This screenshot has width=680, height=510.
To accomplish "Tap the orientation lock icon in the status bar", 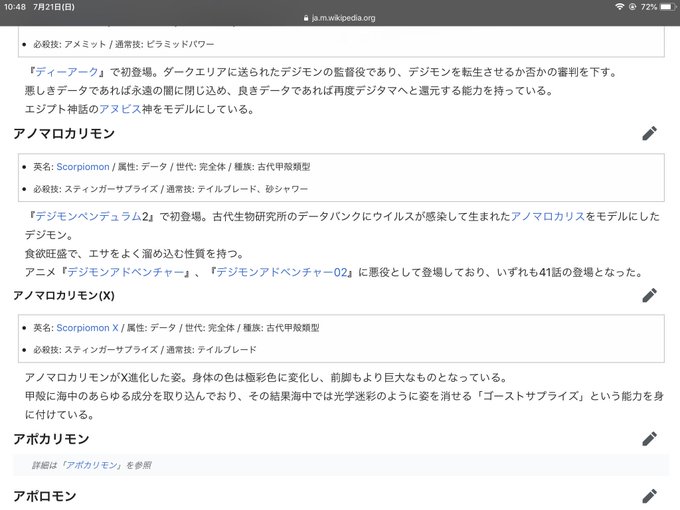I will click(632, 7).
